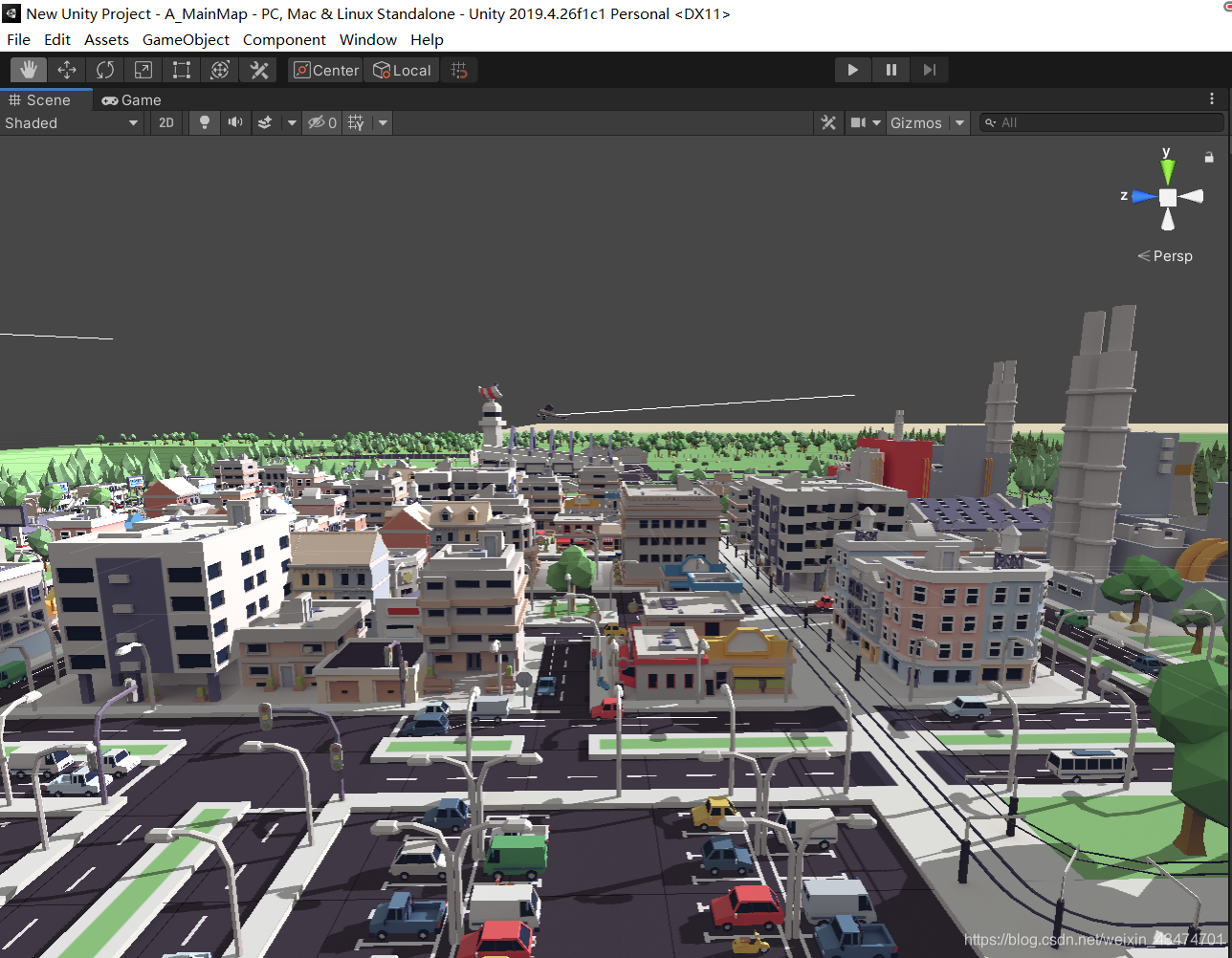Viewport: 1232px width, 958px height.
Task: Open the Scene panel more options menu
Action: pos(1212,98)
